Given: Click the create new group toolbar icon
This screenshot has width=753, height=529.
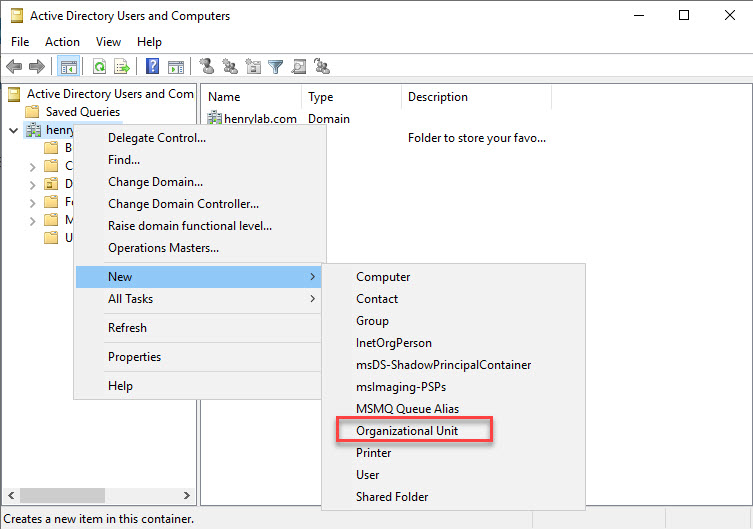Looking at the screenshot, I should (230, 67).
